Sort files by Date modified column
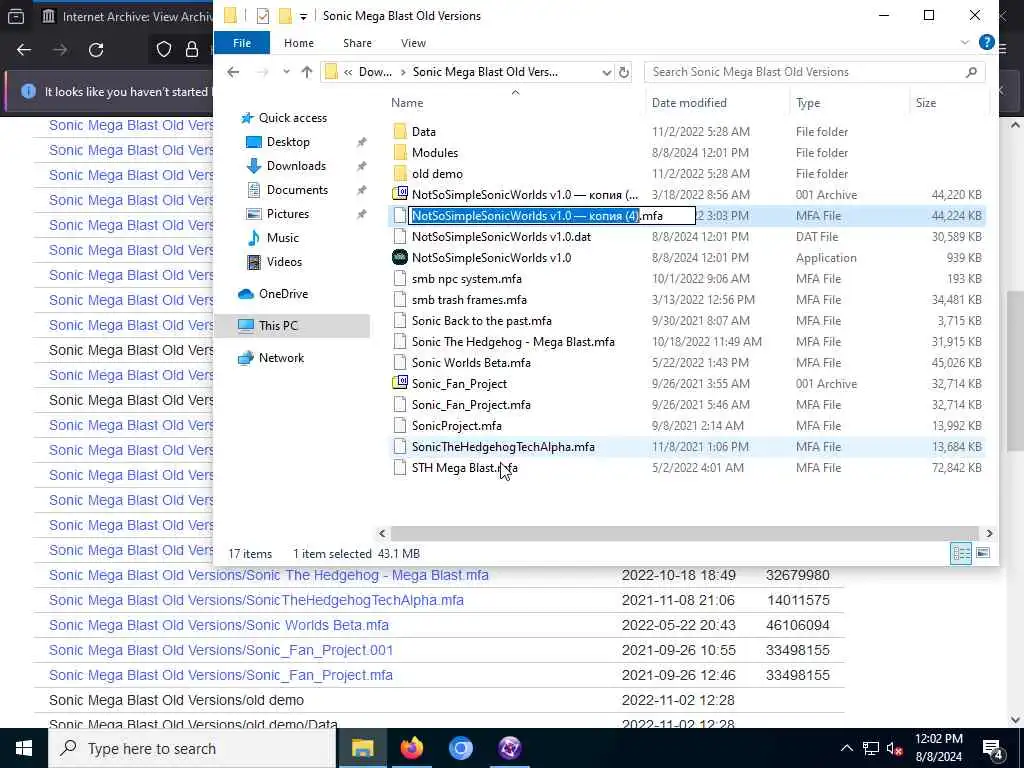The image size is (1024, 768). pyautogui.click(x=717, y=103)
